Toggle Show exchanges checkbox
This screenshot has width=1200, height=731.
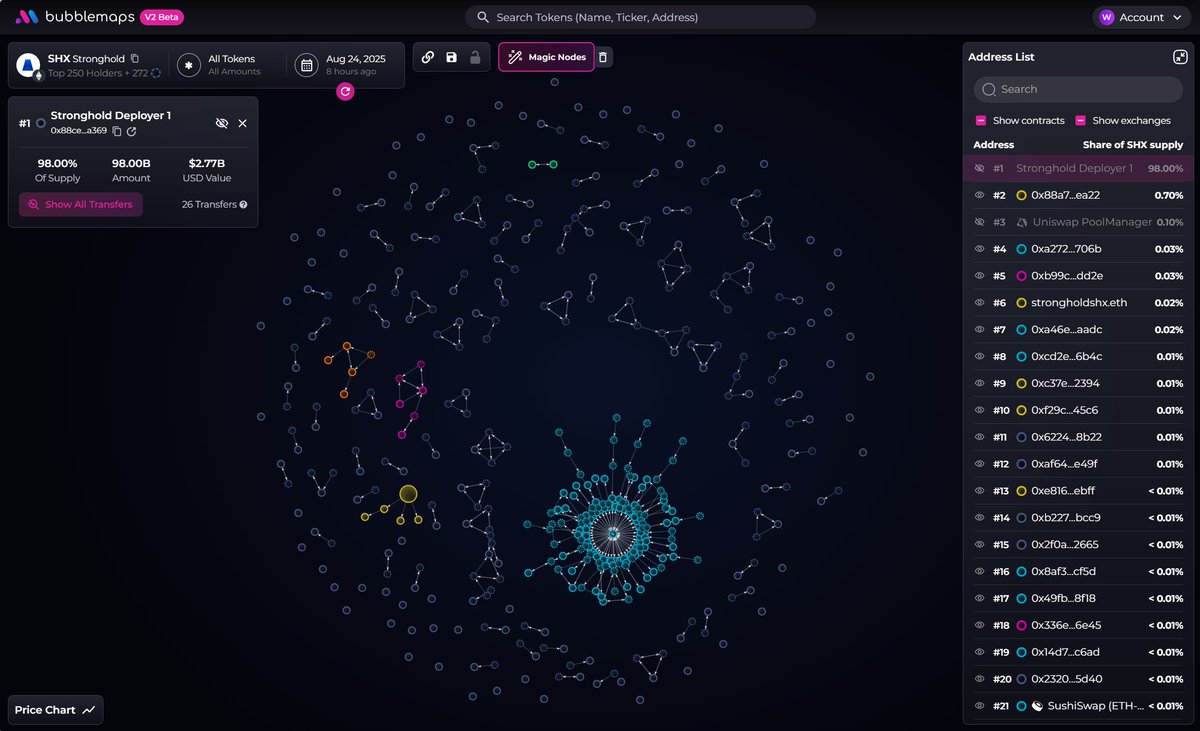click(x=1081, y=121)
